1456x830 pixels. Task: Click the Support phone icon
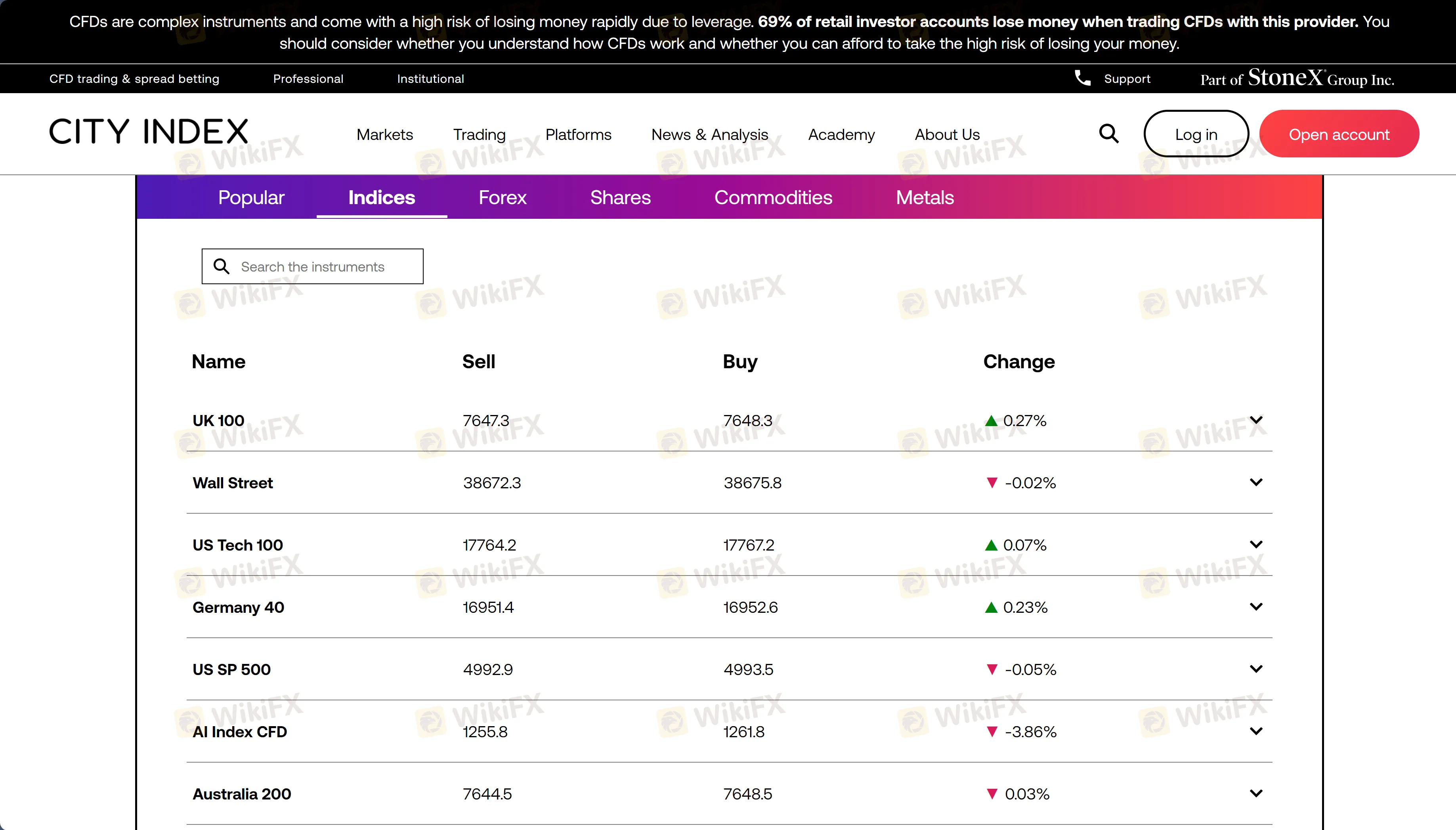[1082, 78]
